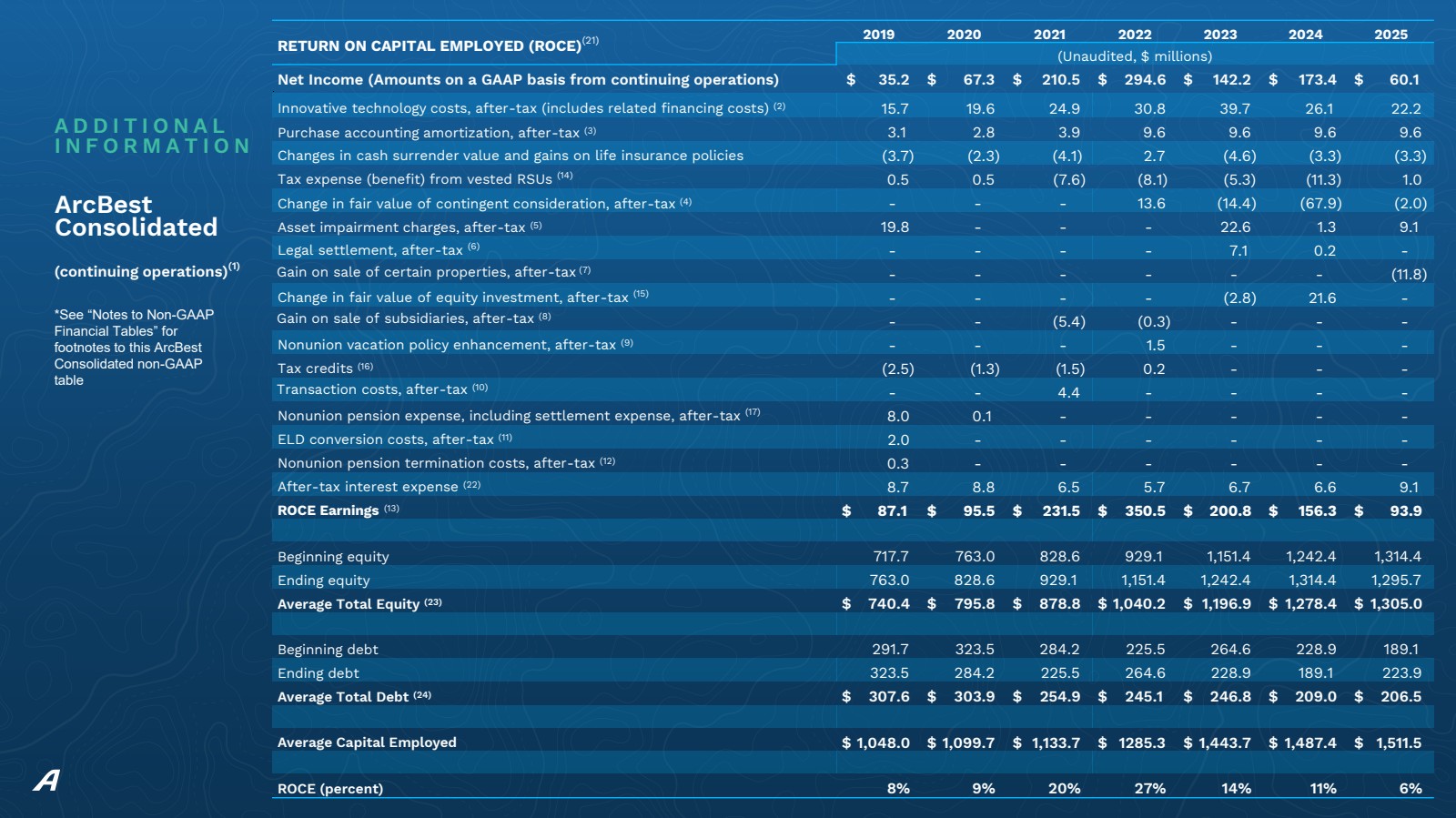The image size is (1456, 818).
Task: Click the Net Income row label
Action: tap(528, 80)
